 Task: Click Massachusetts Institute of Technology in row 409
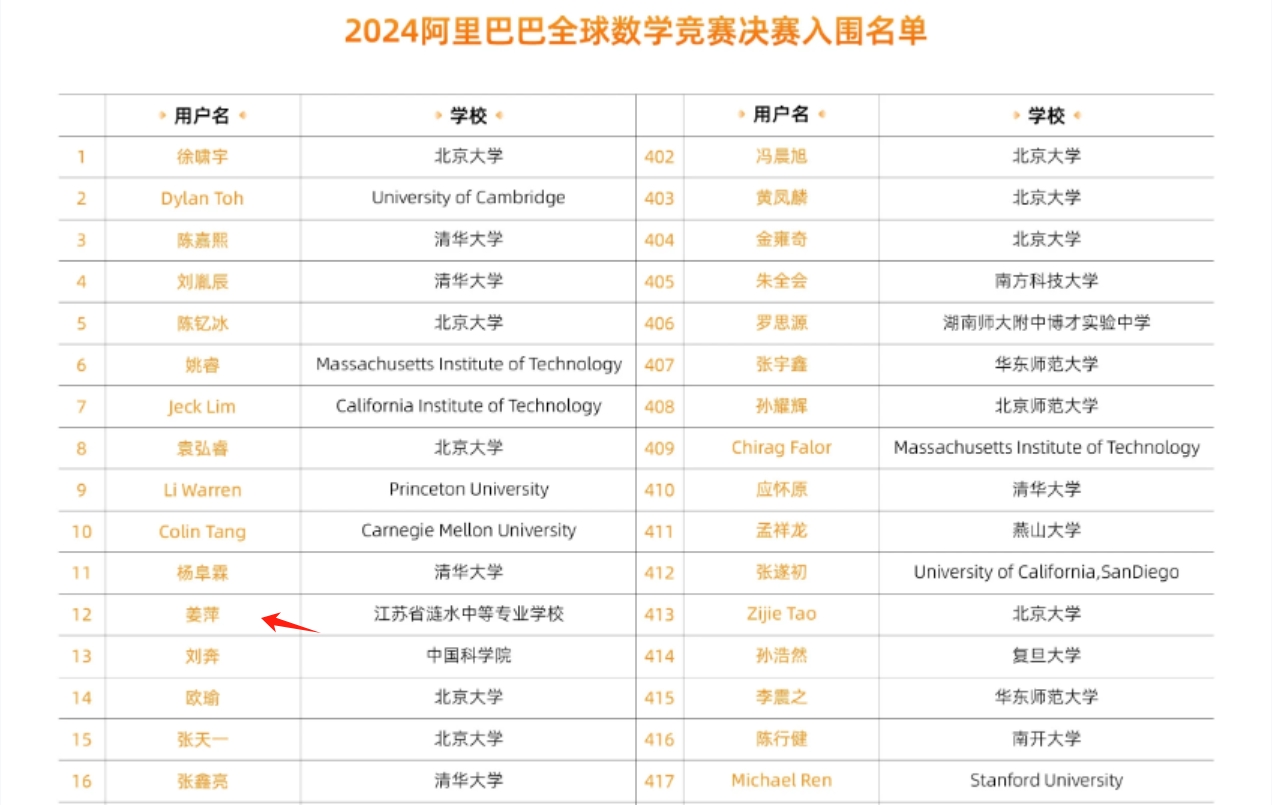pos(1047,447)
